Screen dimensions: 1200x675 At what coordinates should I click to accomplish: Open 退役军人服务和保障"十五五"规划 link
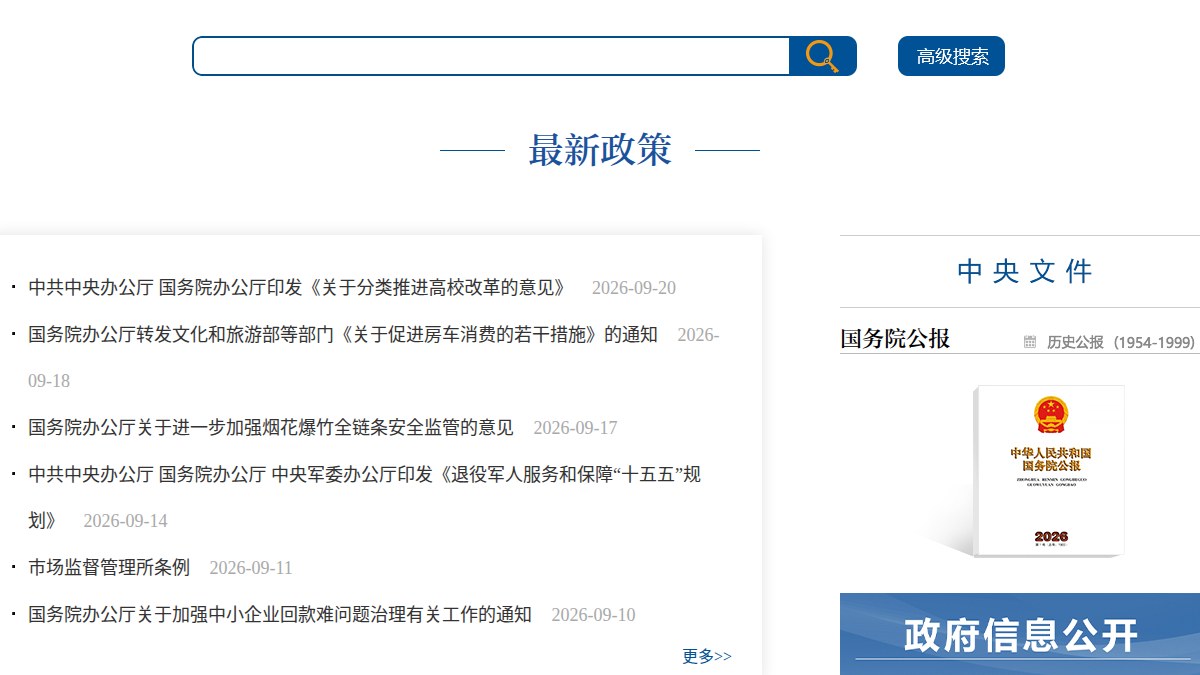tap(364, 497)
